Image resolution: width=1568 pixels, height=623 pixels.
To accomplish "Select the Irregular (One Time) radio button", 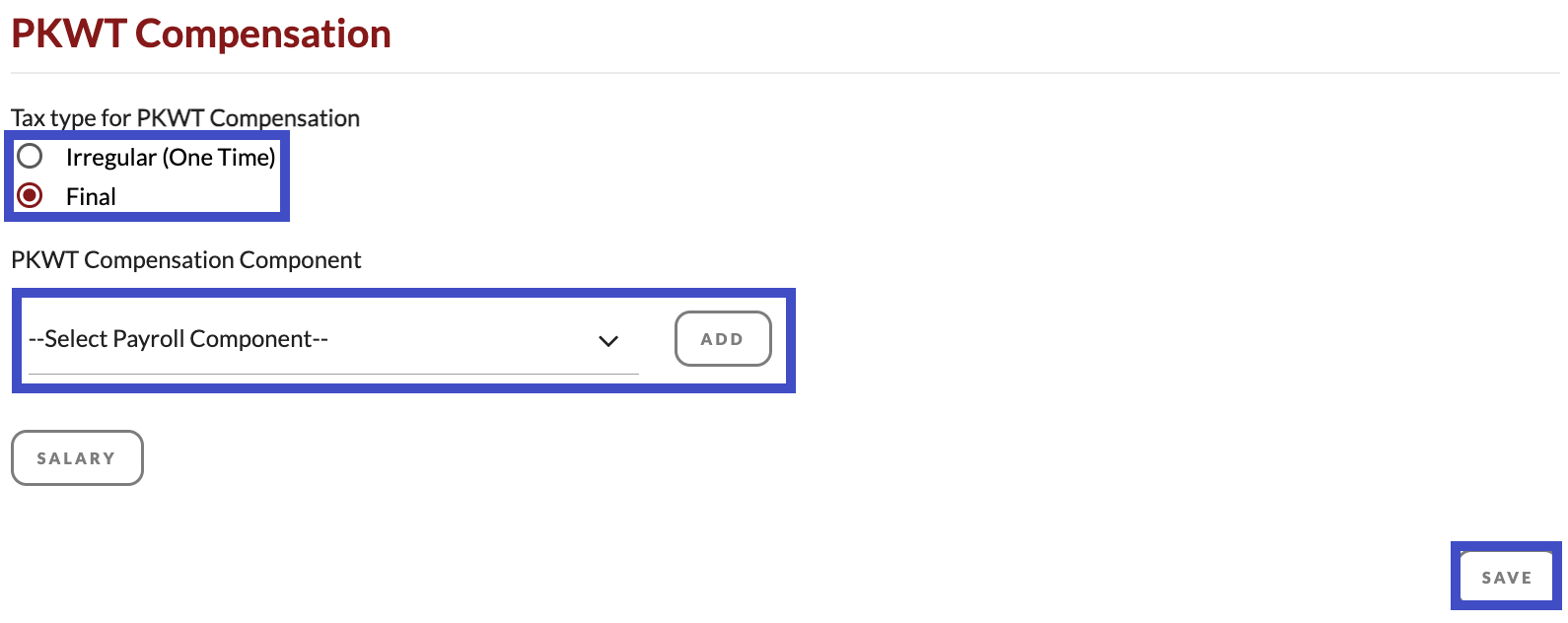I will [31, 157].
